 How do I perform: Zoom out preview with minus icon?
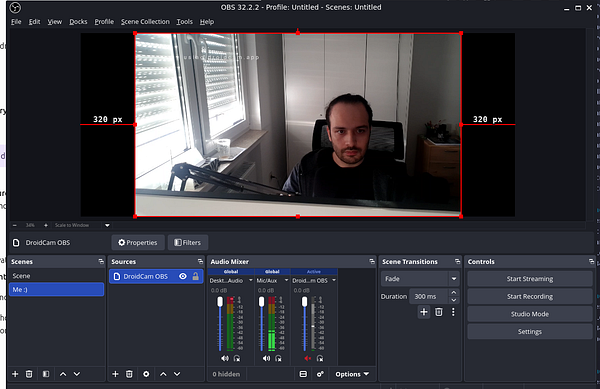tap(15, 225)
